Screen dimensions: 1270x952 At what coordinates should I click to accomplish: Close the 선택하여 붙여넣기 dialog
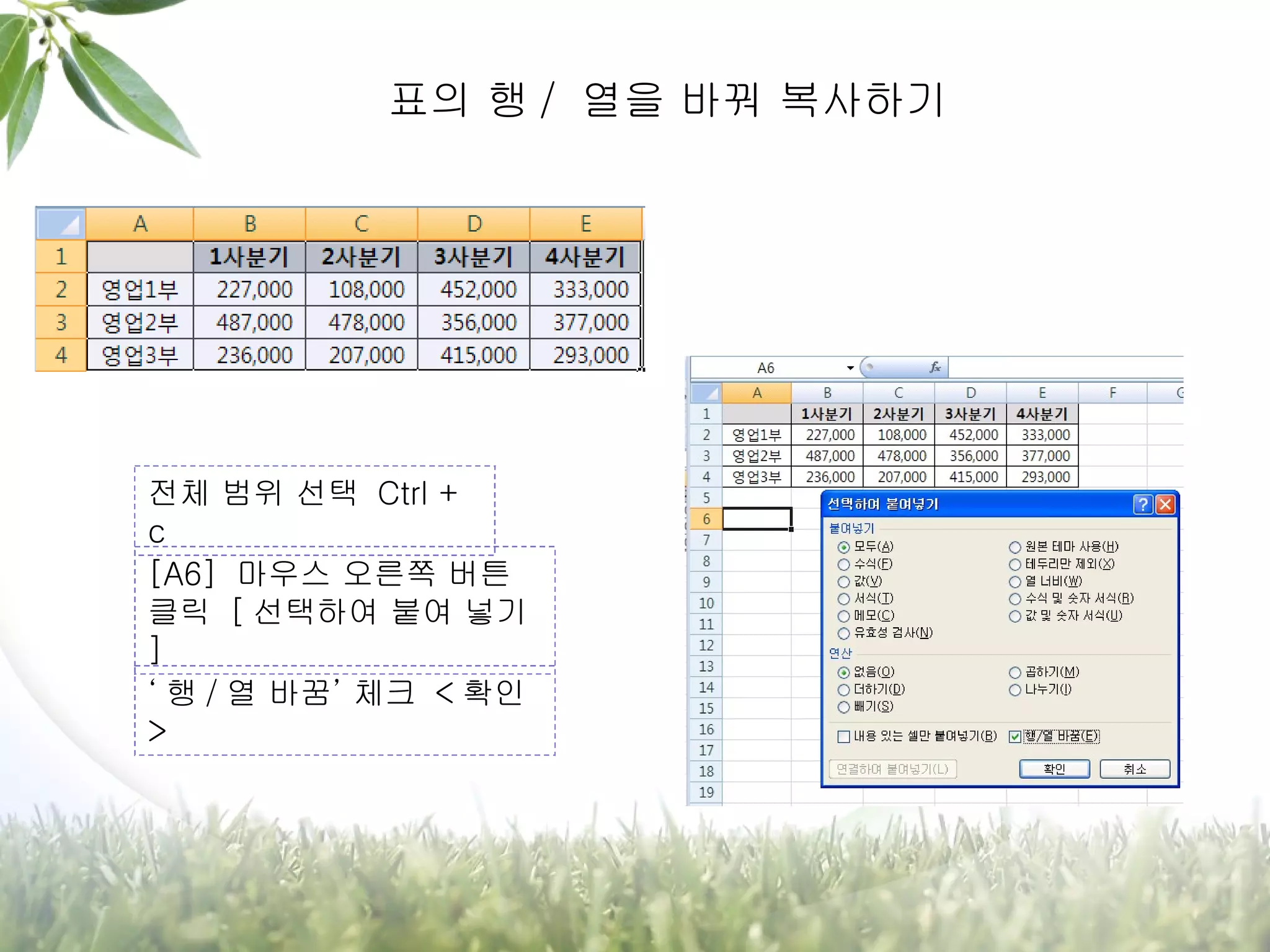(x=1166, y=505)
